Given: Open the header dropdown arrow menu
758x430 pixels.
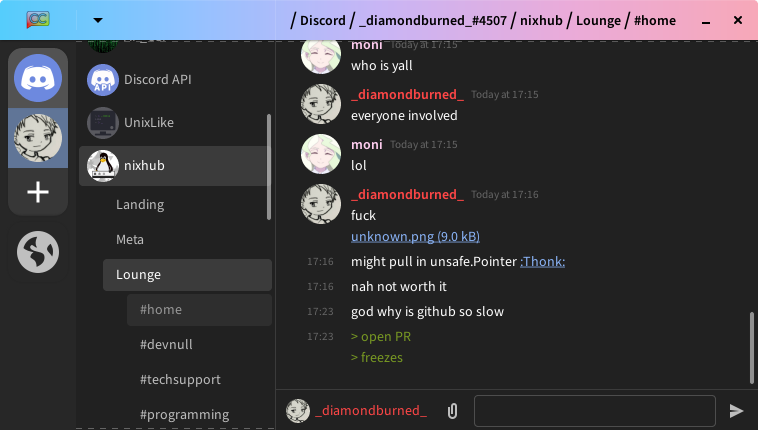Looking at the screenshot, I should coord(98,20).
